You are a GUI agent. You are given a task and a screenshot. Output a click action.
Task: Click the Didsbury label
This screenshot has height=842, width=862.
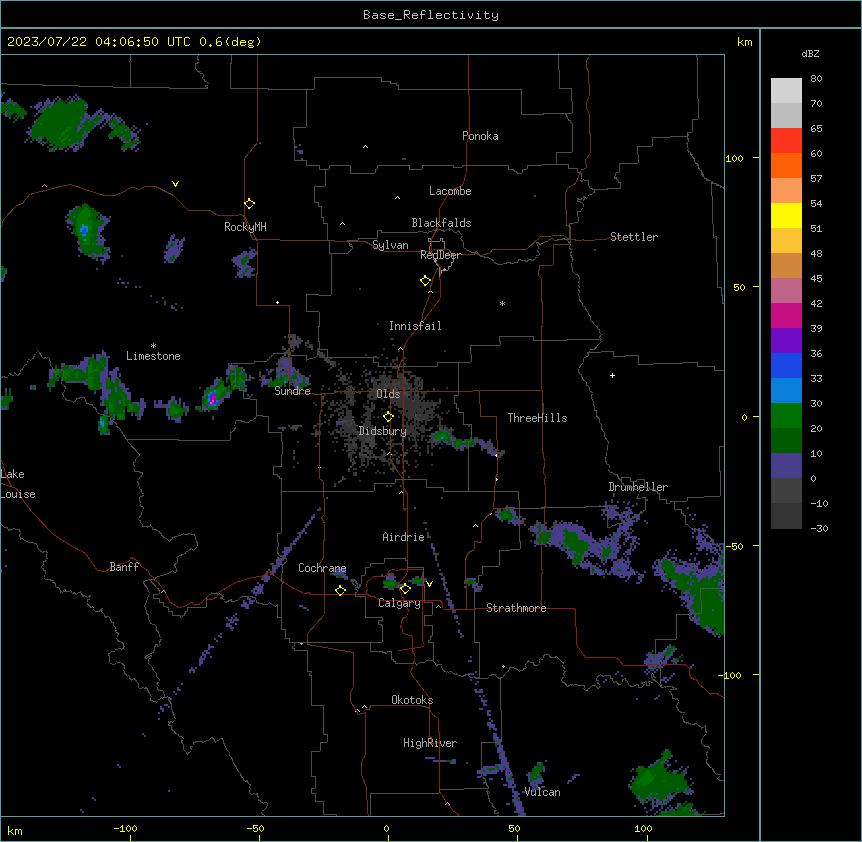coord(383,431)
